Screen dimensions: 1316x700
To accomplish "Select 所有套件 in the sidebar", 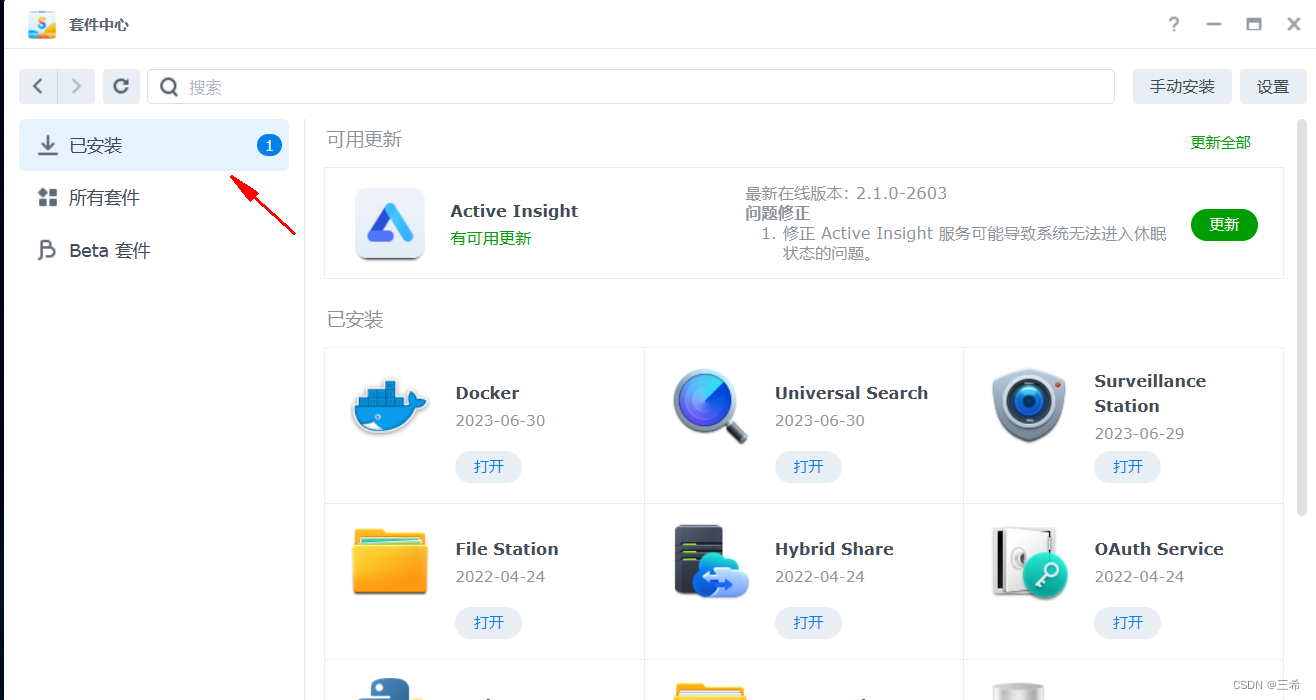I will coord(154,198).
